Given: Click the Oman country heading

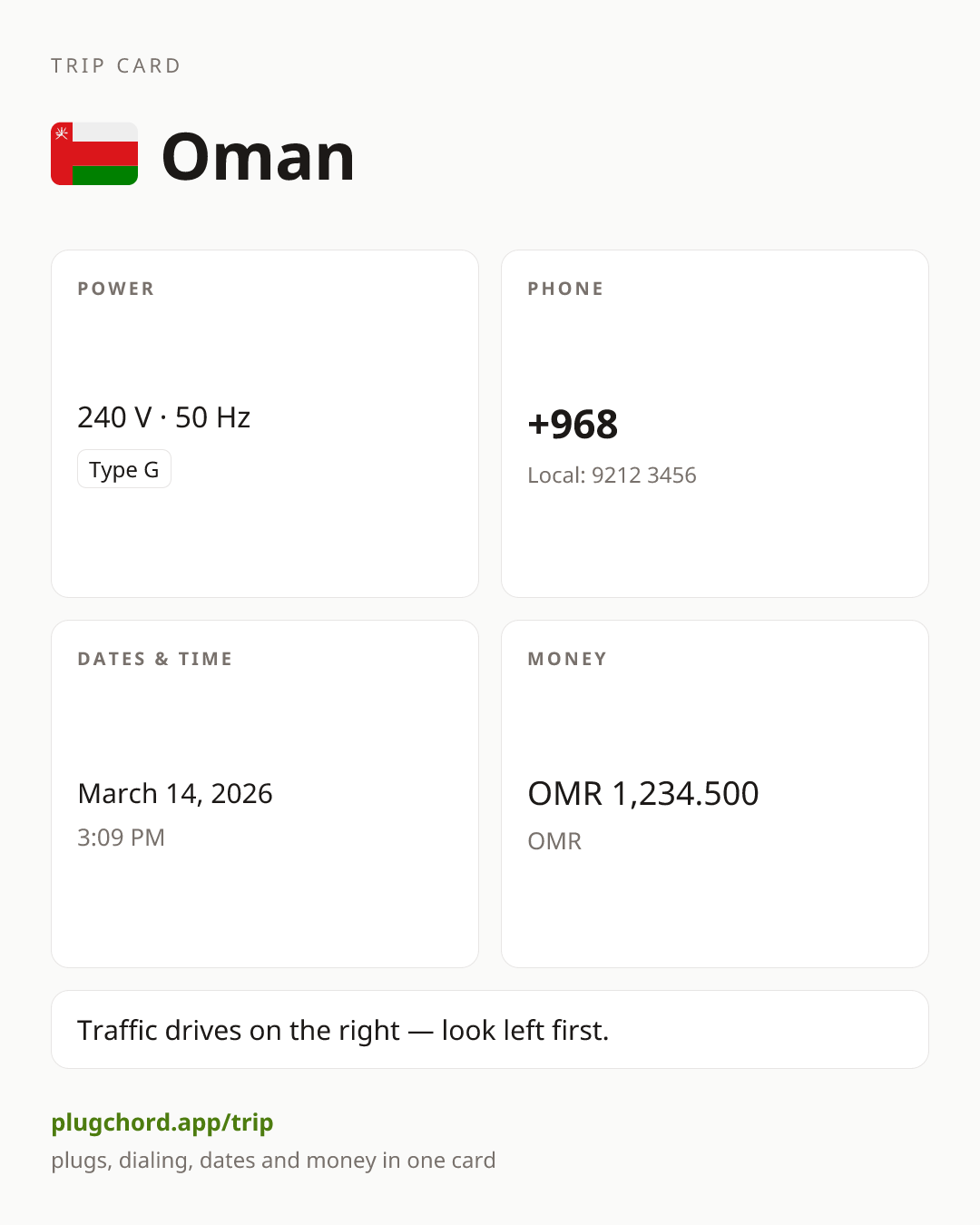Looking at the screenshot, I should (x=258, y=156).
